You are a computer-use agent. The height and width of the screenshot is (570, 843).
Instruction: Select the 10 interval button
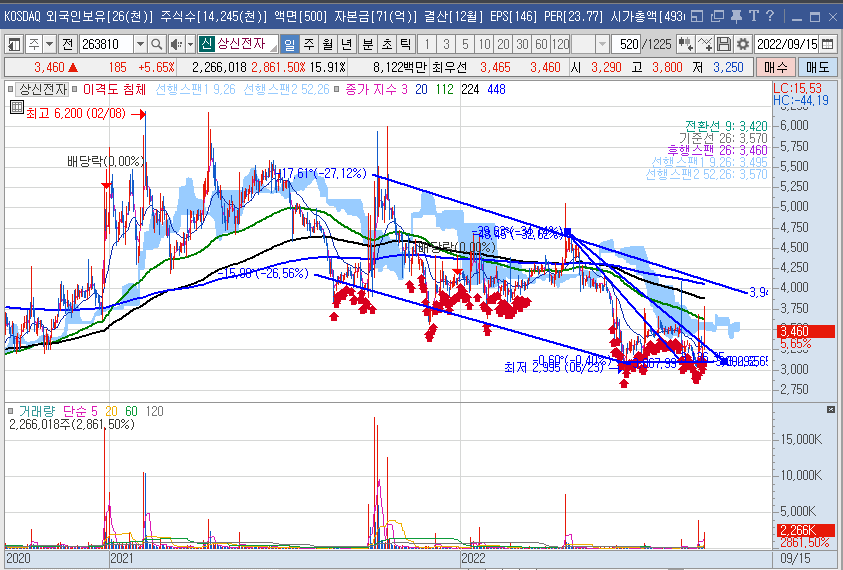(x=484, y=44)
